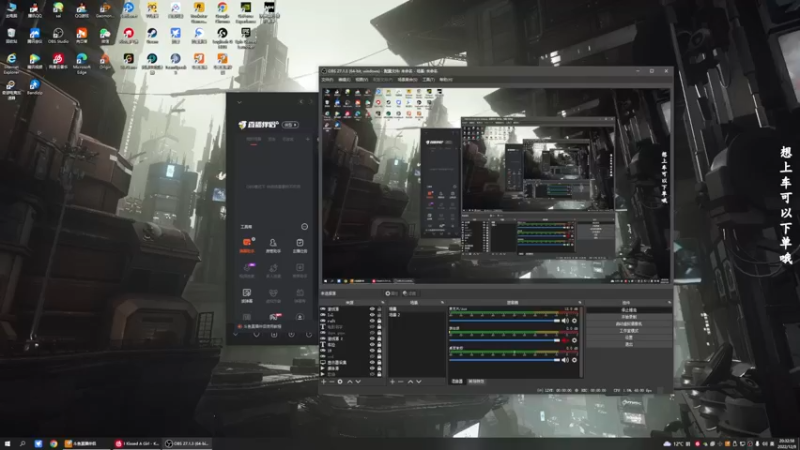Open Internet Explorer desktop shortcut

pyautogui.click(x=11, y=63)
